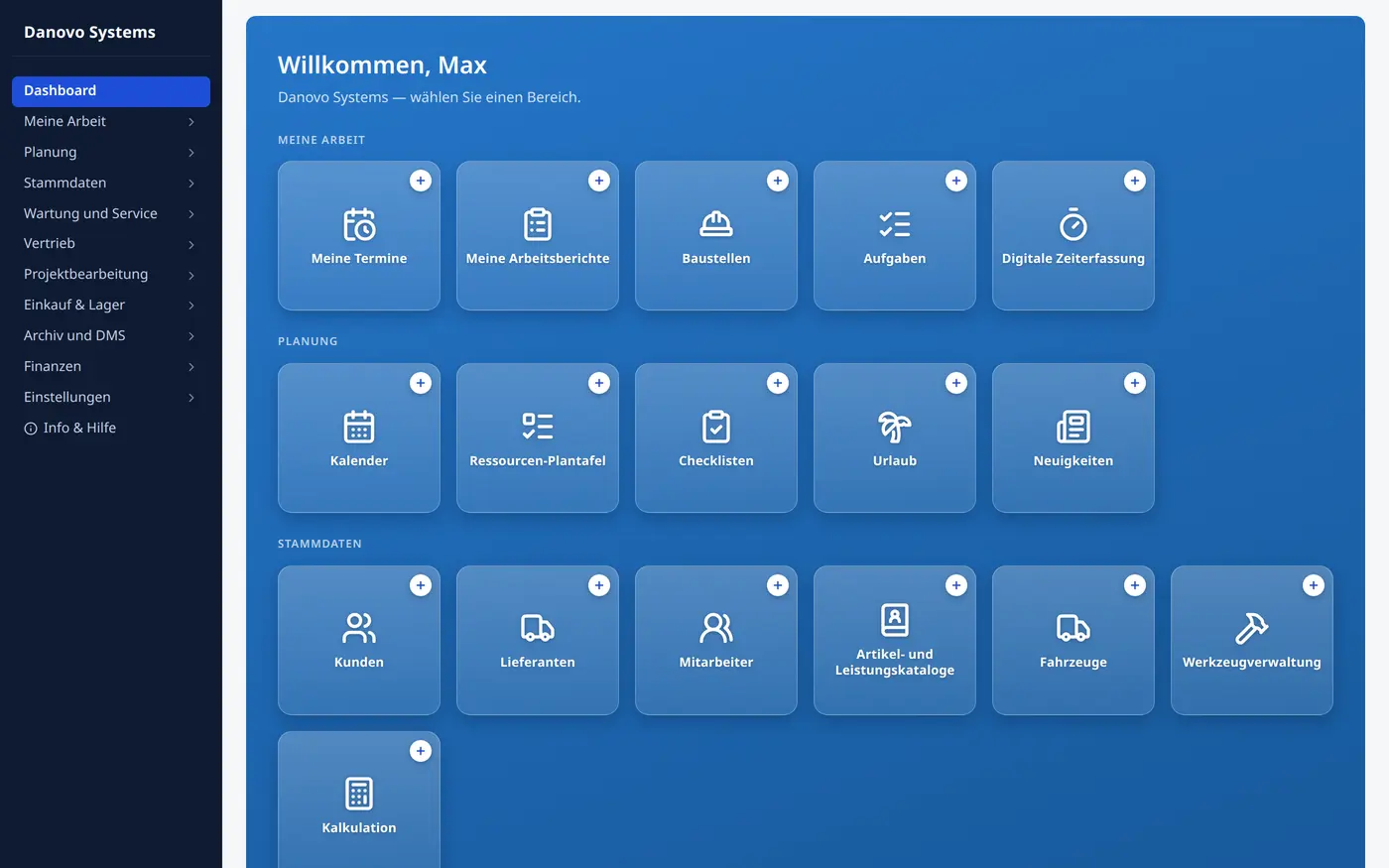The image size is (1389, 868).
Task: Open Einstellungen in the sidebar
Action: tap(111, 398)
